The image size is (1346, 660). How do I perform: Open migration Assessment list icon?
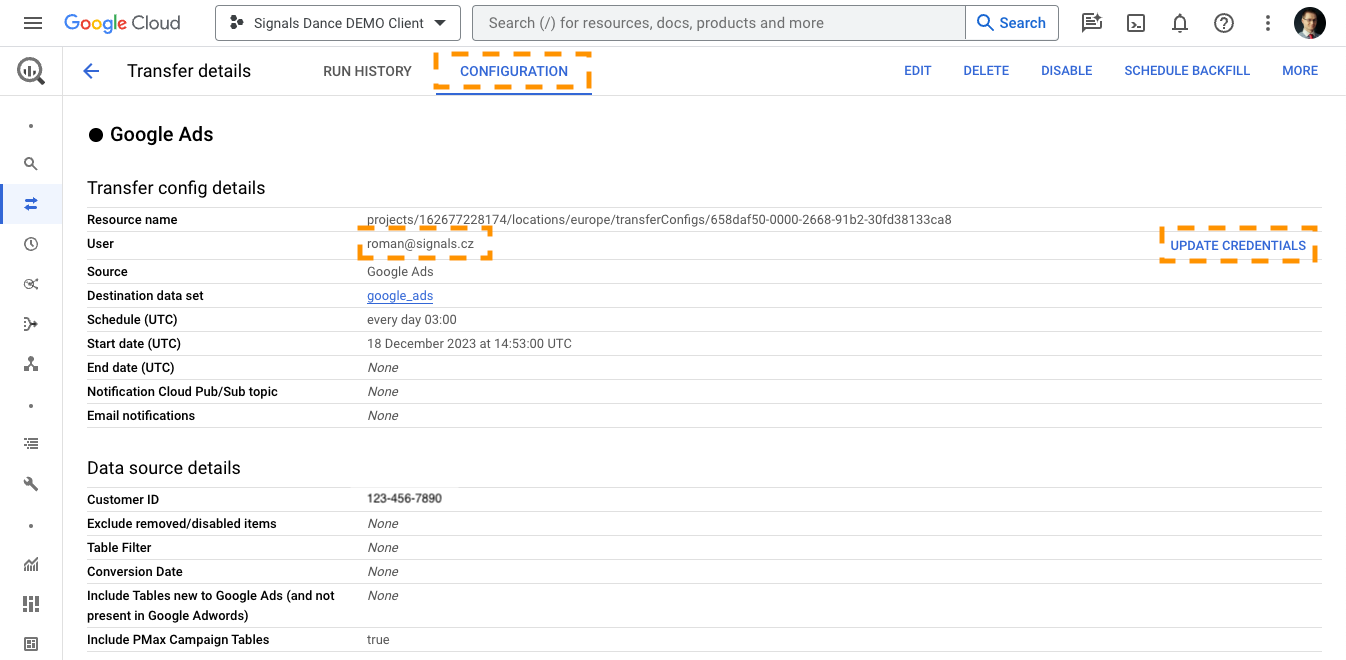tap(31, 444)
